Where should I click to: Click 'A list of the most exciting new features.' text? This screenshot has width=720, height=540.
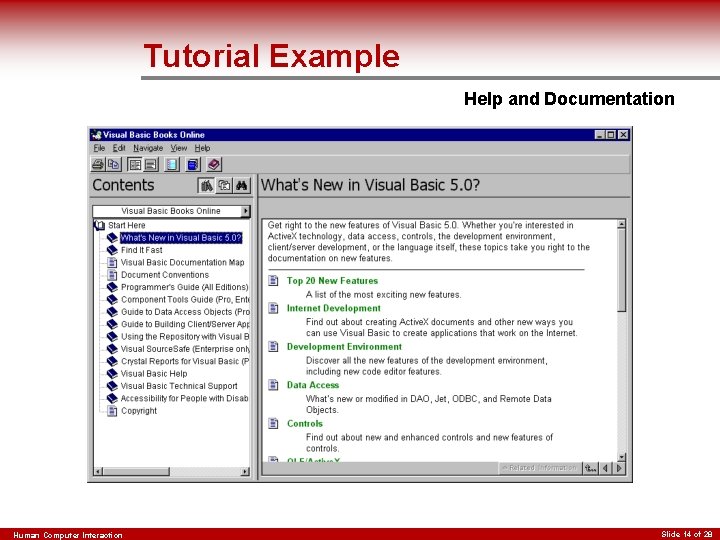[383, 295]
